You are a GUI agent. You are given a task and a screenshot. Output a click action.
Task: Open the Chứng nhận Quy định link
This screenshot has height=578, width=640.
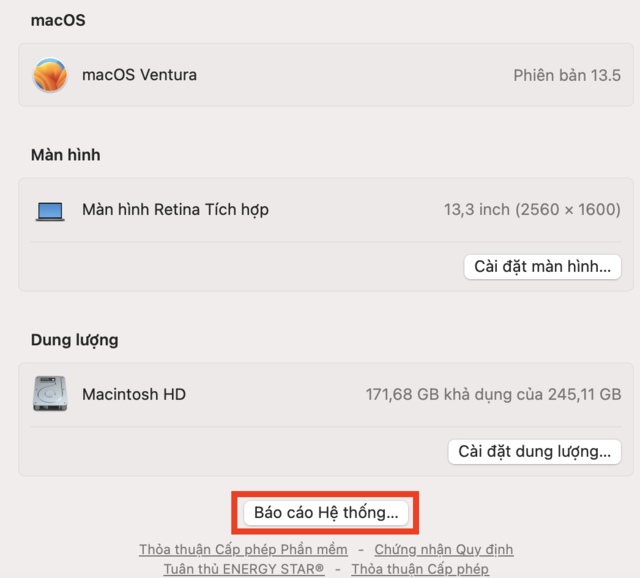443,549
